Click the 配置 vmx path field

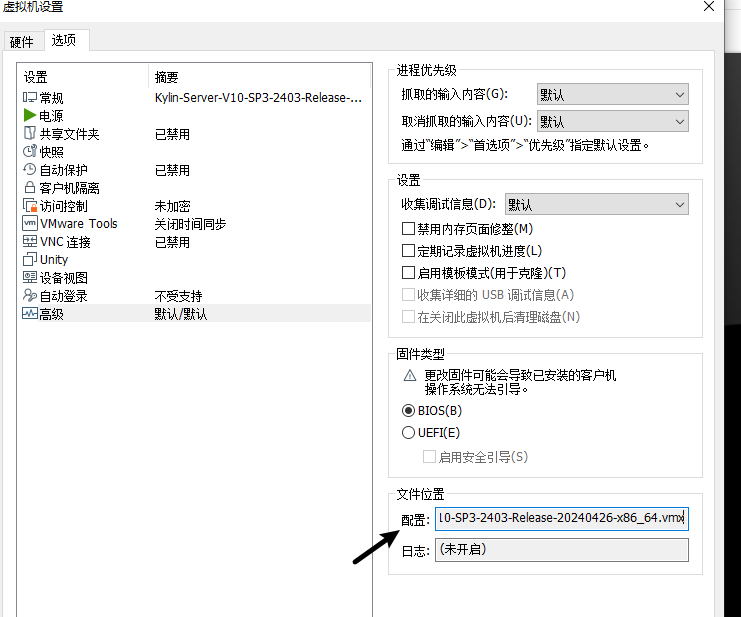click(561, 519)
